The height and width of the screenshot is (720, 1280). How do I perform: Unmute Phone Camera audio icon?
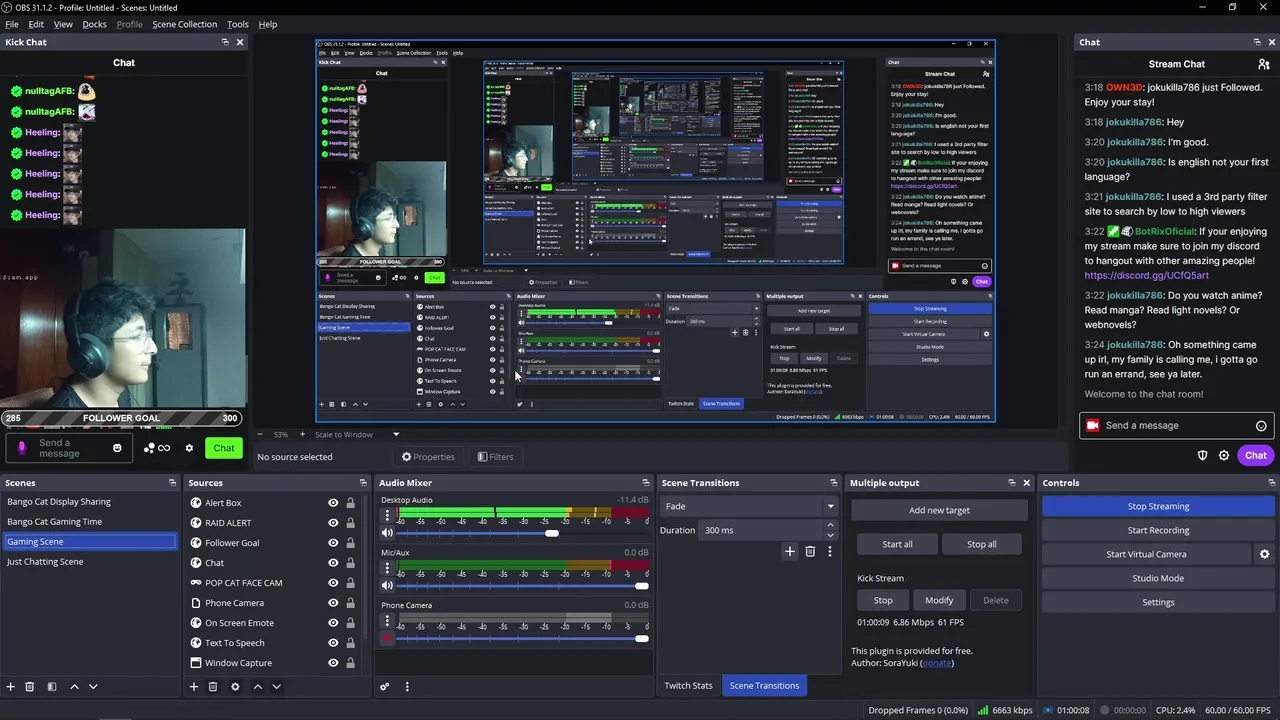[x=387, y=639]
